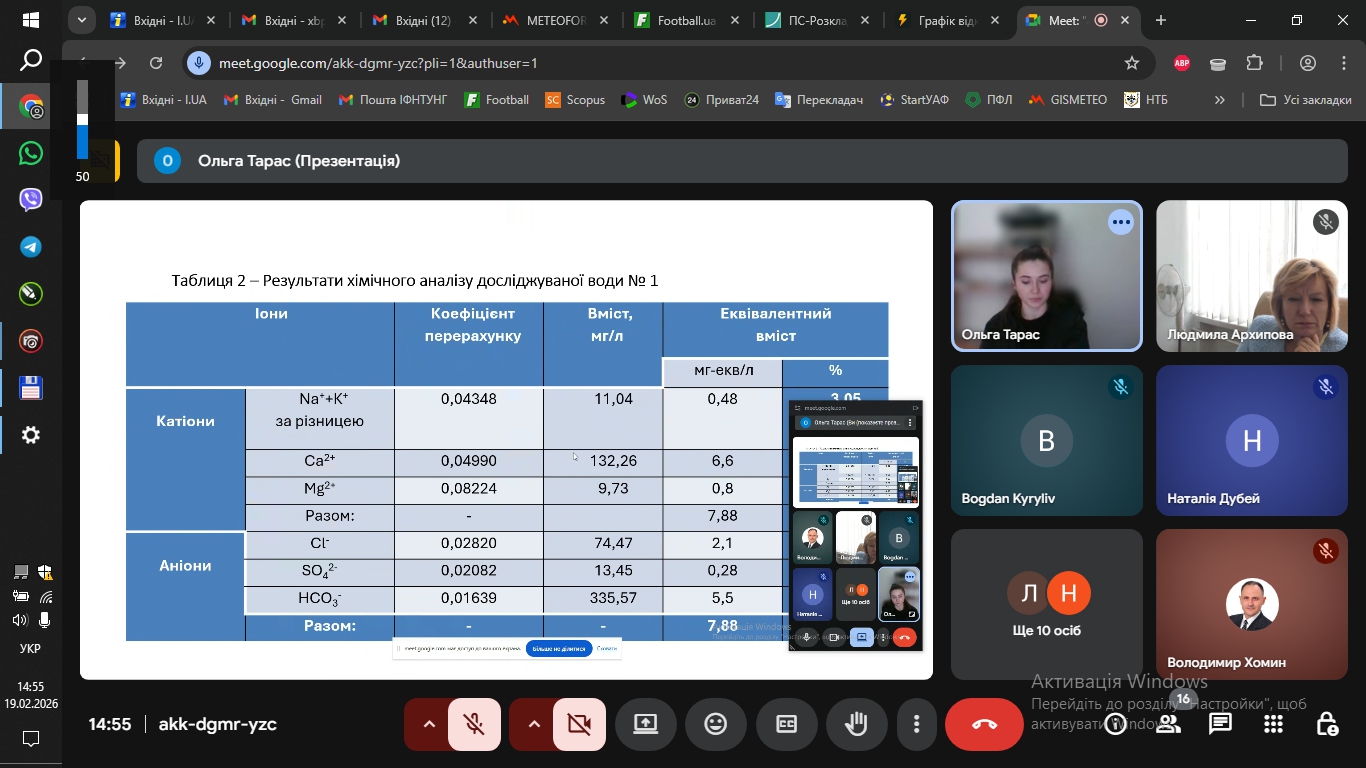Toggle closed captions
1366x768 pixels.
[x=787, y=724]
